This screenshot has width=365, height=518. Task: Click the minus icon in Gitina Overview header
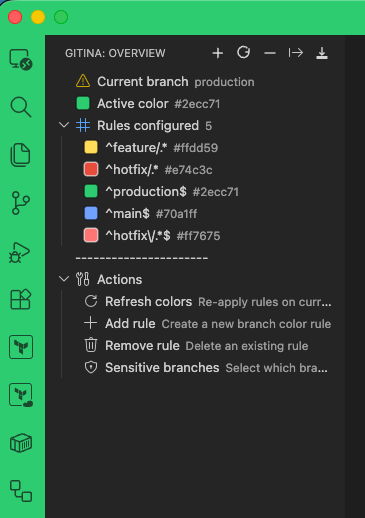(x=270, y=53)
